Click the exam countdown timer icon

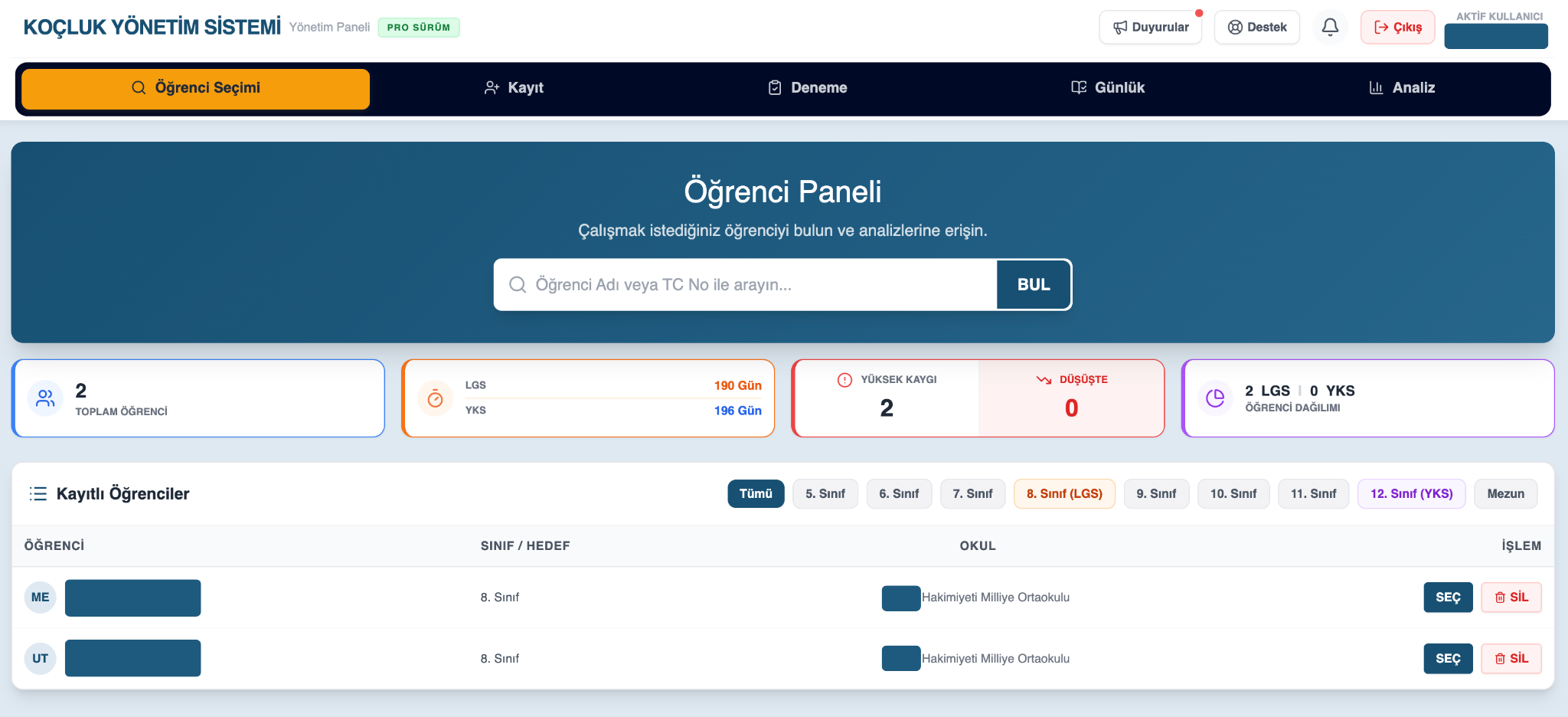coord(435,398)
